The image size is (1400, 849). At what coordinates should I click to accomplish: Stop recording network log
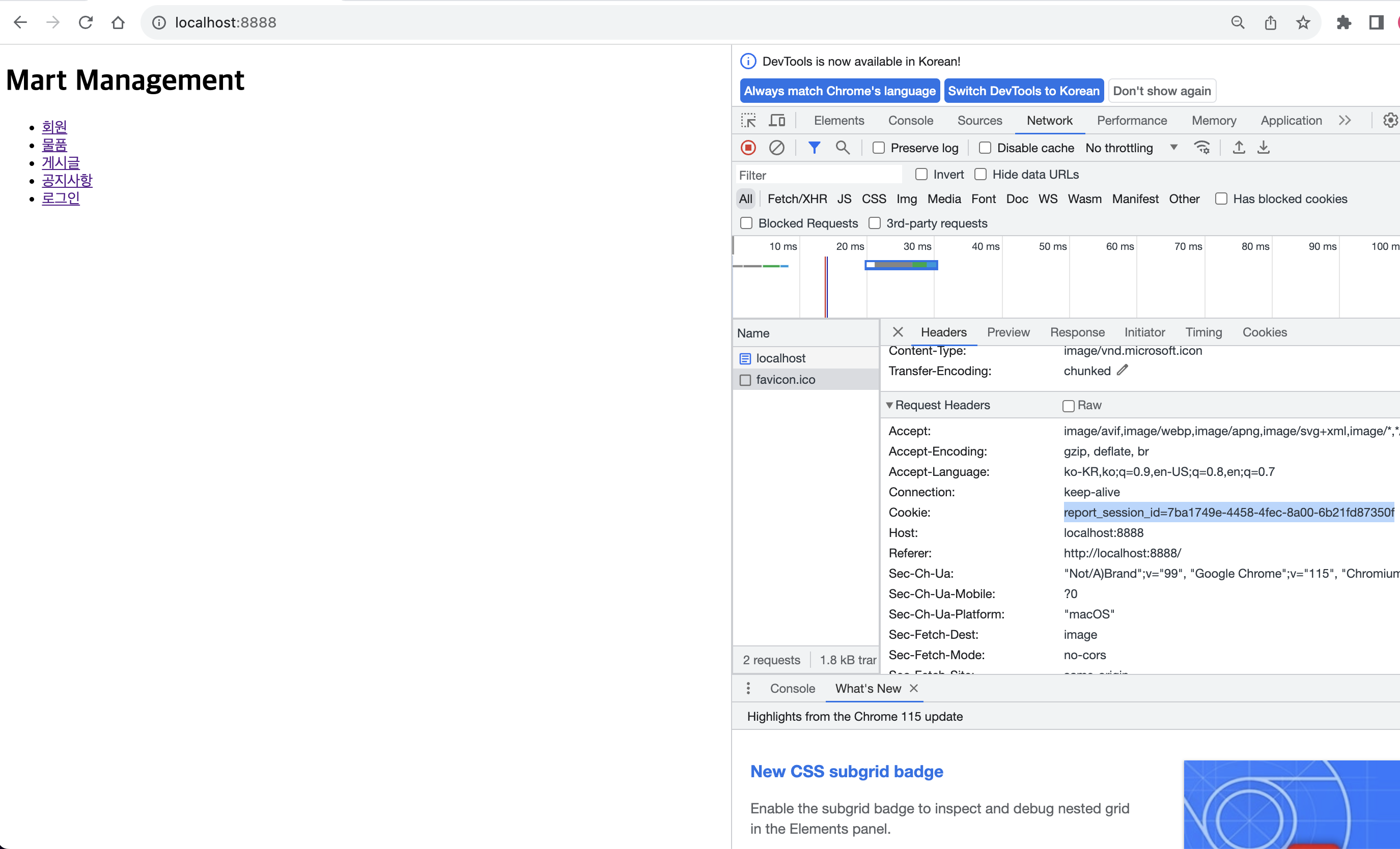click(x=748, y=148)
